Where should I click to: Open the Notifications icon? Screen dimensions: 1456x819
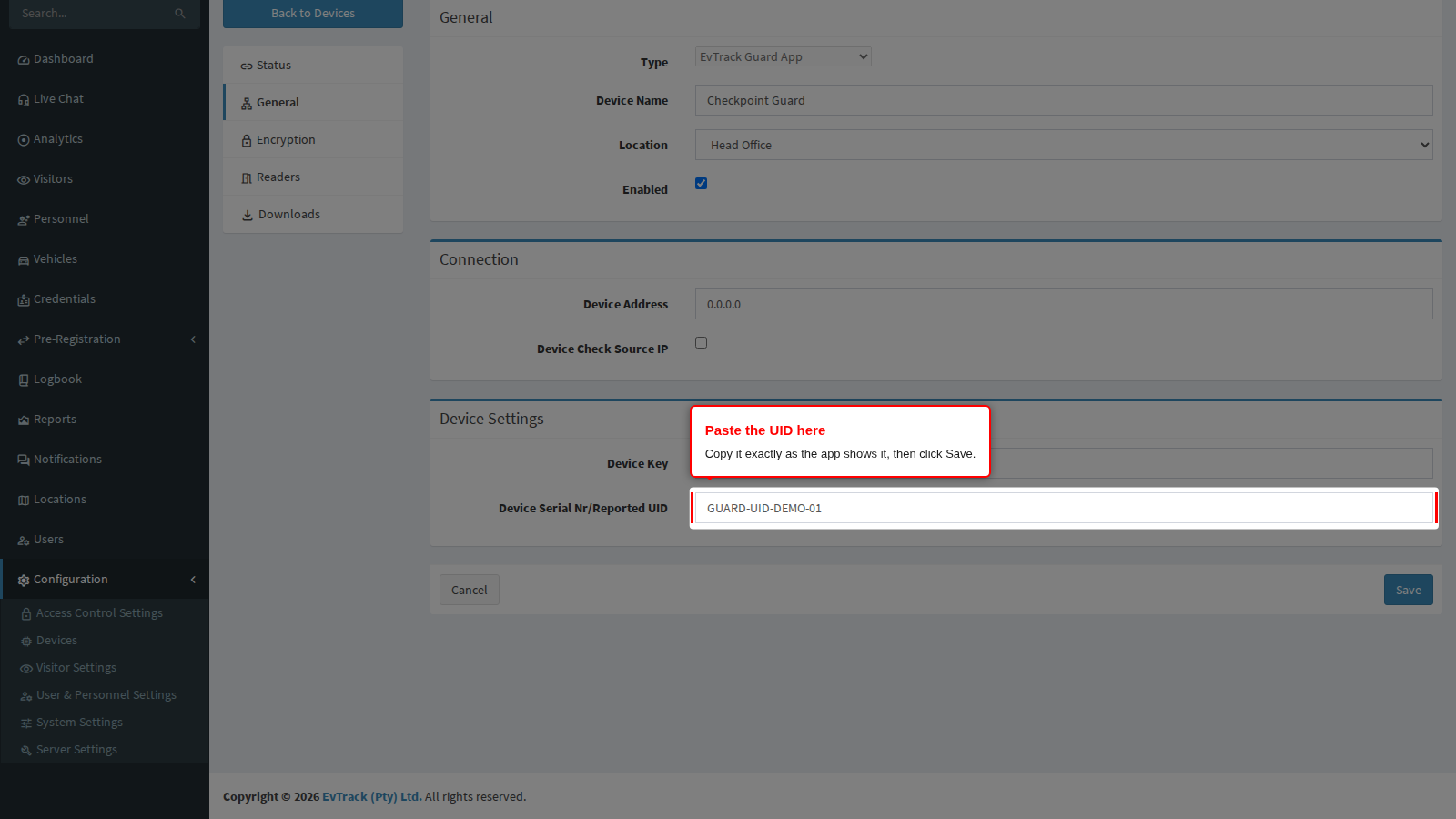point(24,460)
